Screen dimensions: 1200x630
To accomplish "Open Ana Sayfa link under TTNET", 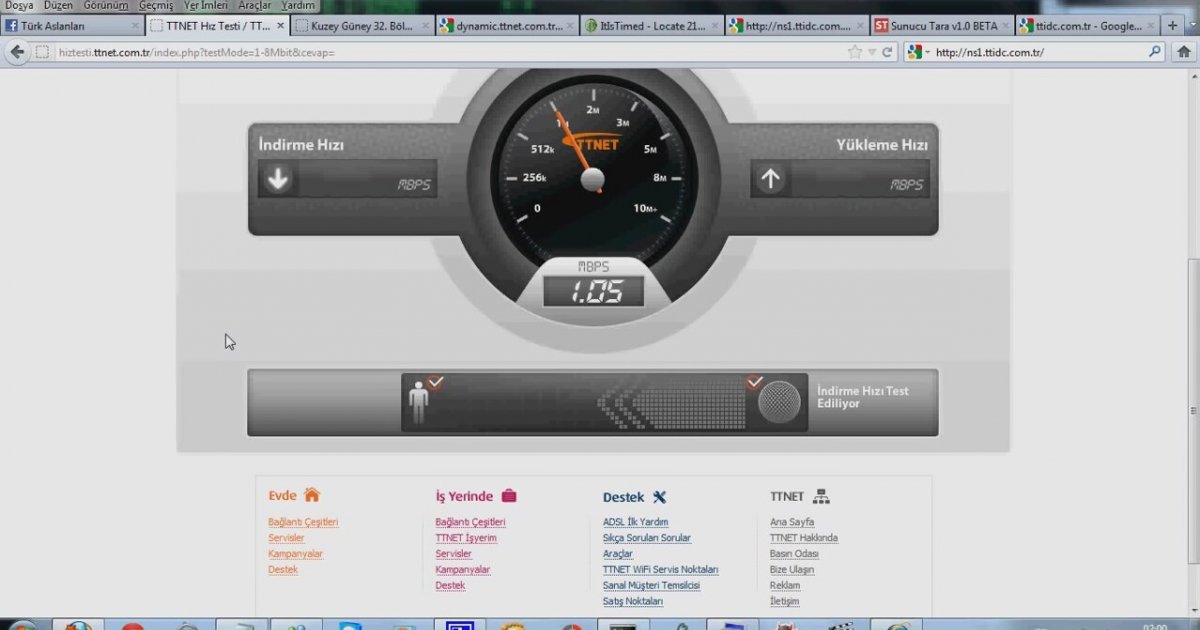I will pos(792,522).
